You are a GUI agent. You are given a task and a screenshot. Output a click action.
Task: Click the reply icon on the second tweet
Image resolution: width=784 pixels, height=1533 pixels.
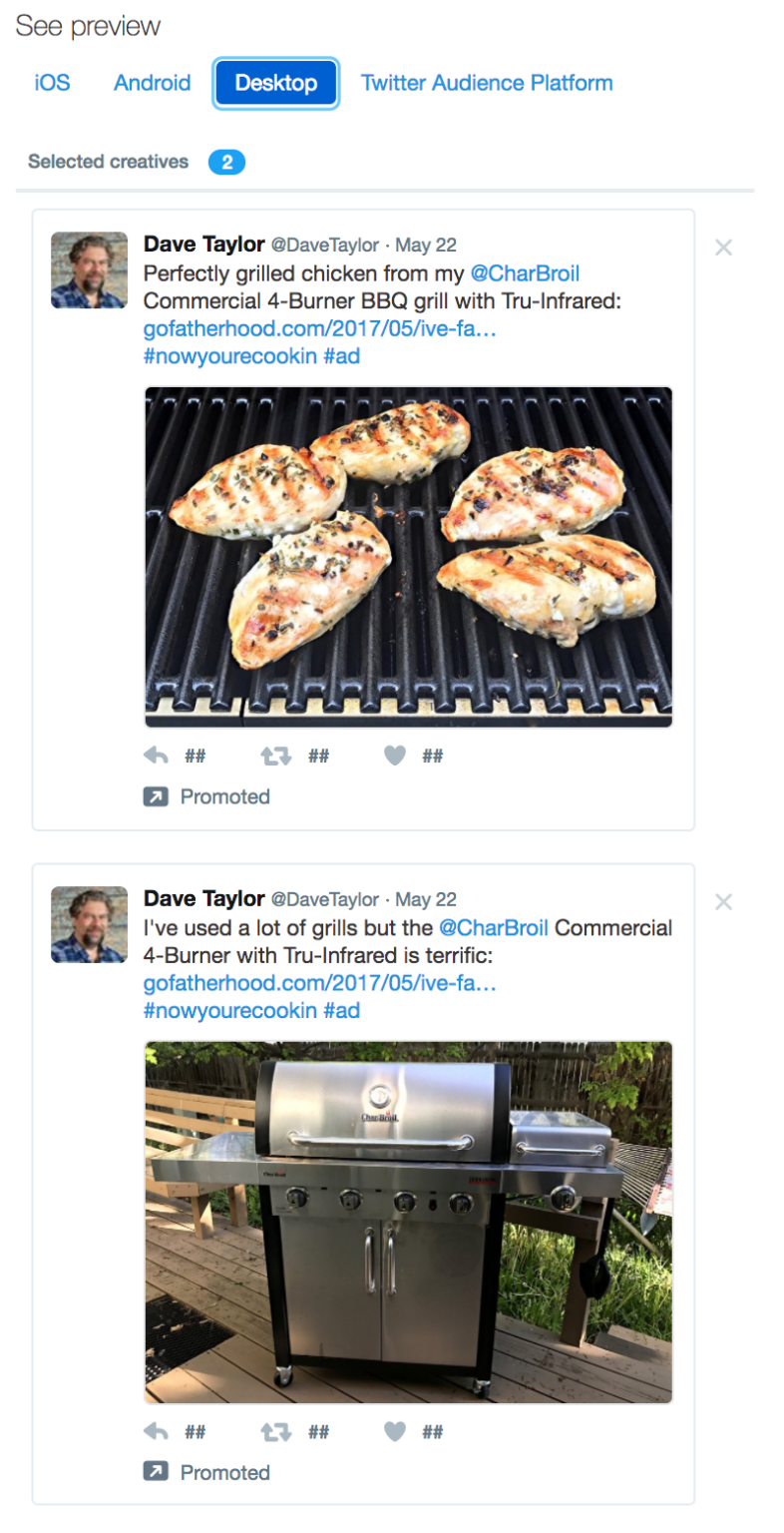(x=157, y=1431)
